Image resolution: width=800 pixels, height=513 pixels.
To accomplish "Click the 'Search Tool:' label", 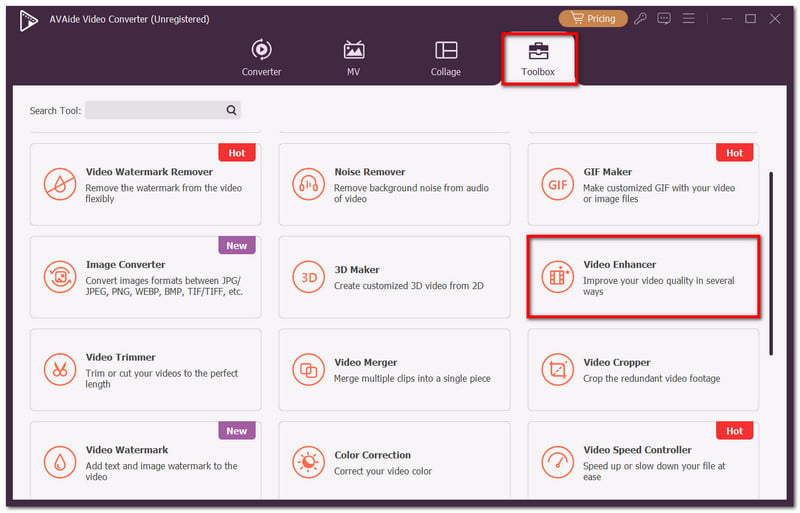I will 55,111.
